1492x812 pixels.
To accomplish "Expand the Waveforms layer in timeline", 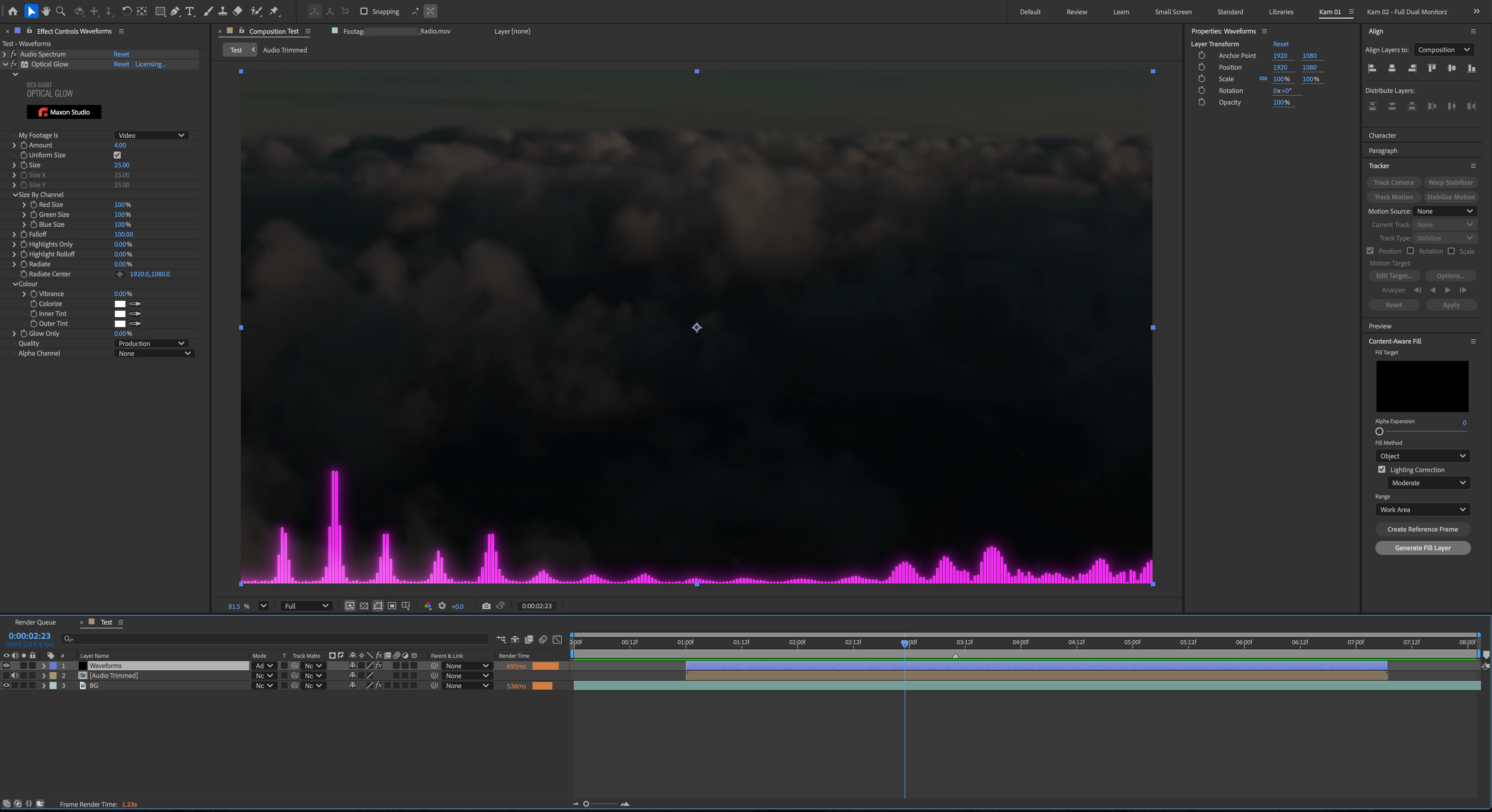I will [43, 666].
